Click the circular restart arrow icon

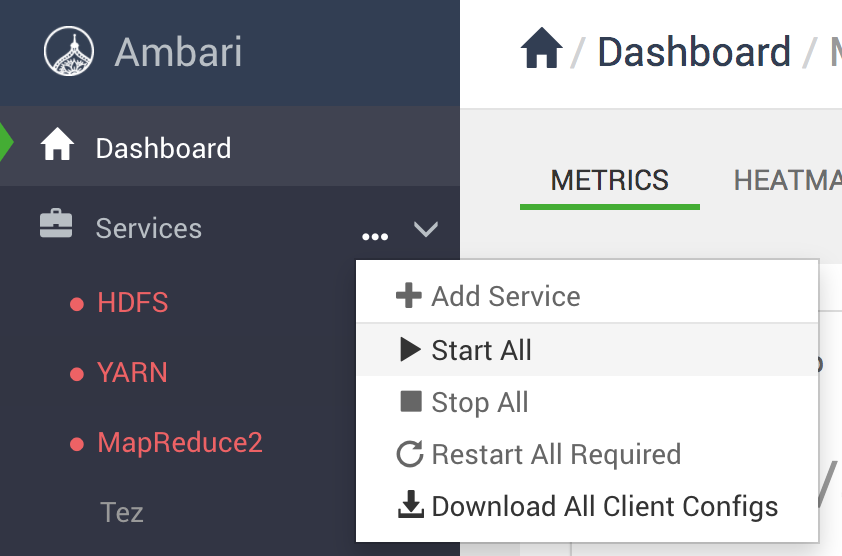[x=410, y=454]
